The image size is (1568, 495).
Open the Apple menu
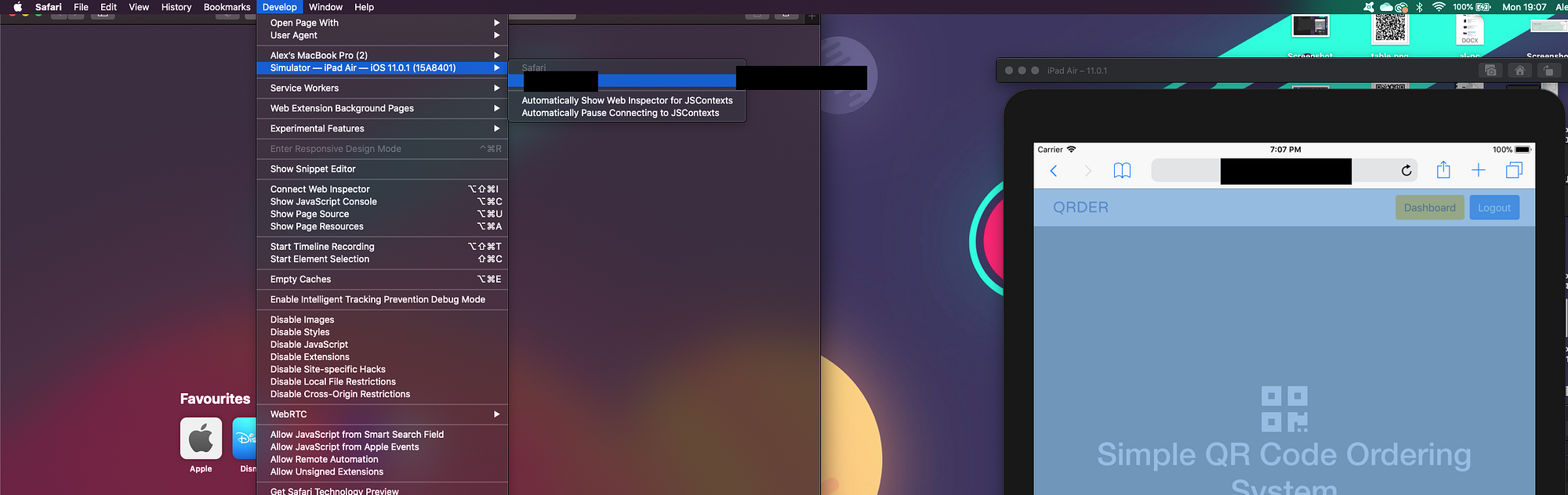point(17,7)
